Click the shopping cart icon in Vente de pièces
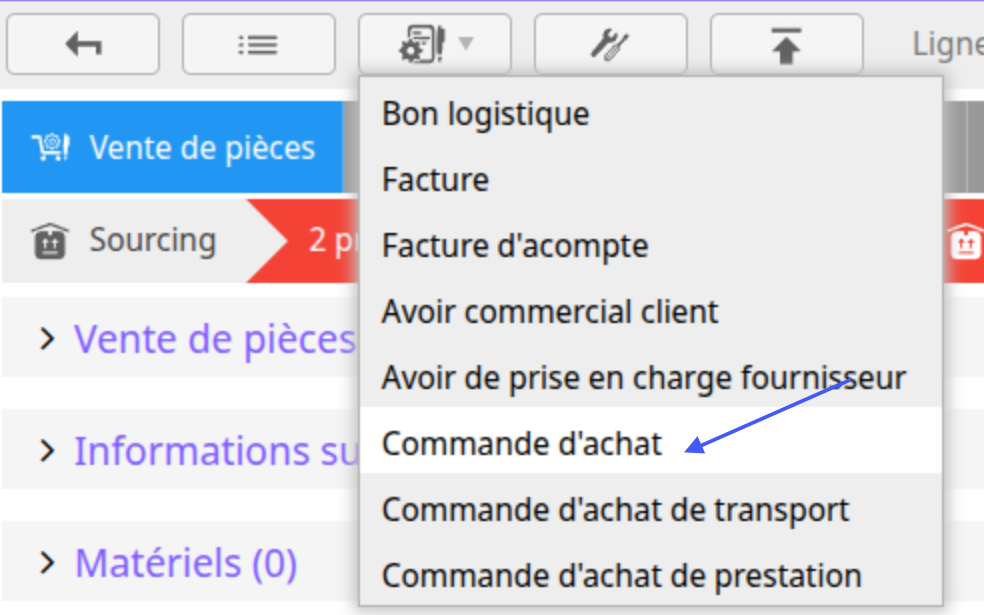 click(x=51, y=148)
